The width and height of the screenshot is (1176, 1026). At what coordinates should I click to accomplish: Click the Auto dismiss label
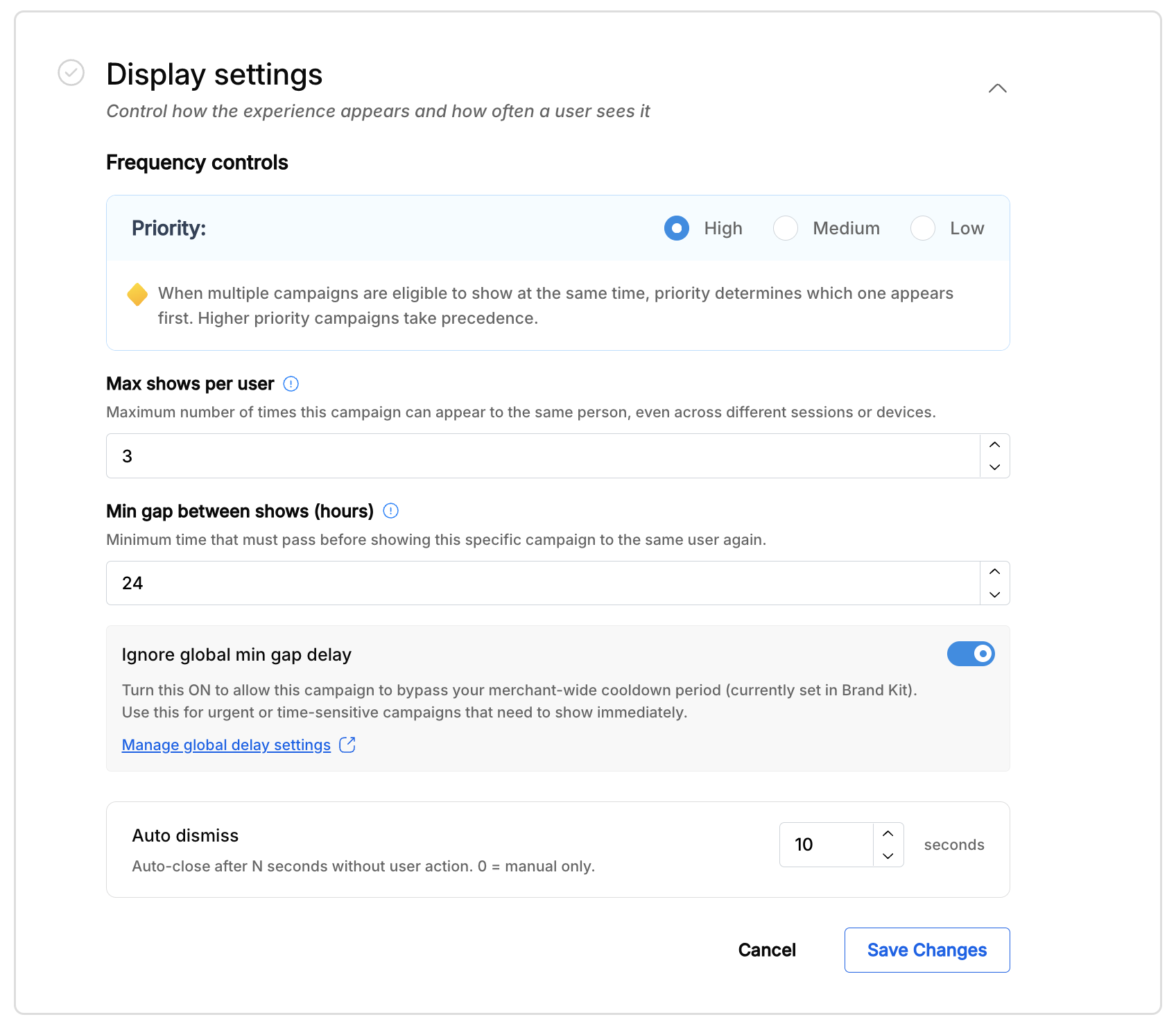[185, 835]
